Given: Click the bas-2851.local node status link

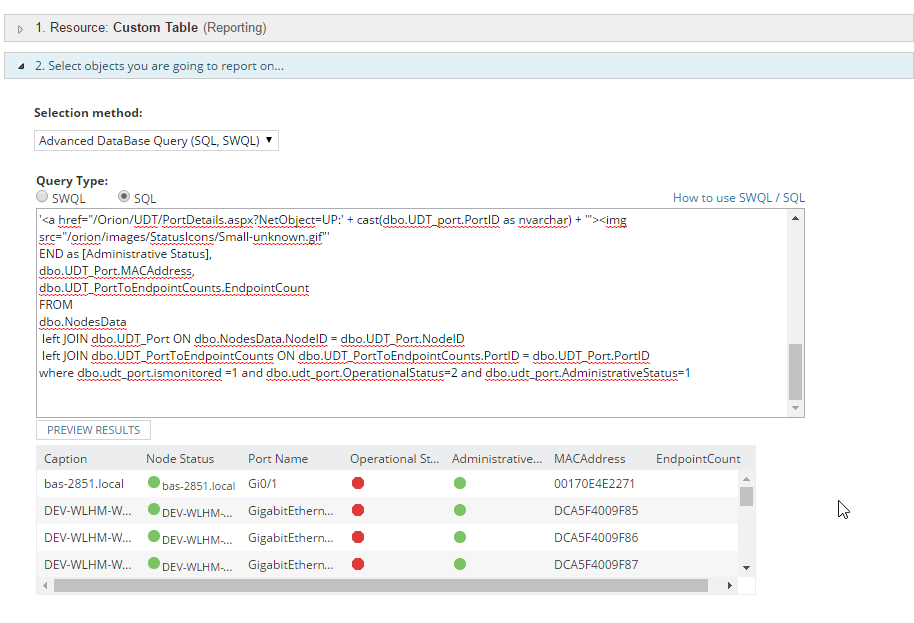Looking at the screenshot, I should [x=198, y=486].
